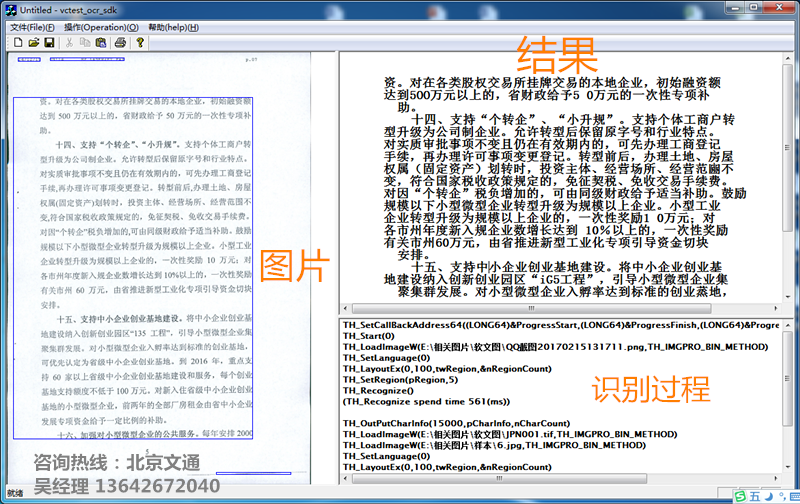Click result text line starting '十四、支持'
This screenshot has height=504, width=800.
coord(573,120)
